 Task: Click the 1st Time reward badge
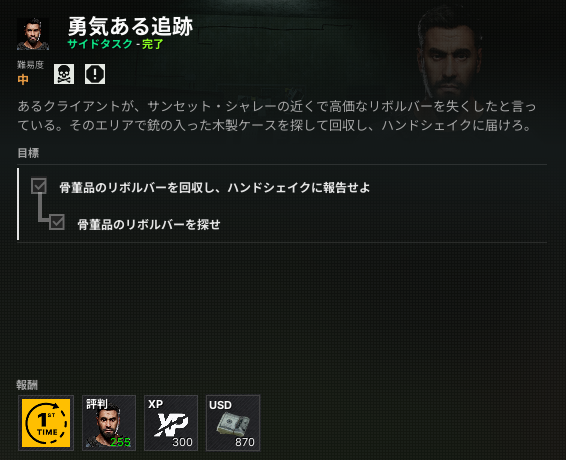tap(46, 423)
